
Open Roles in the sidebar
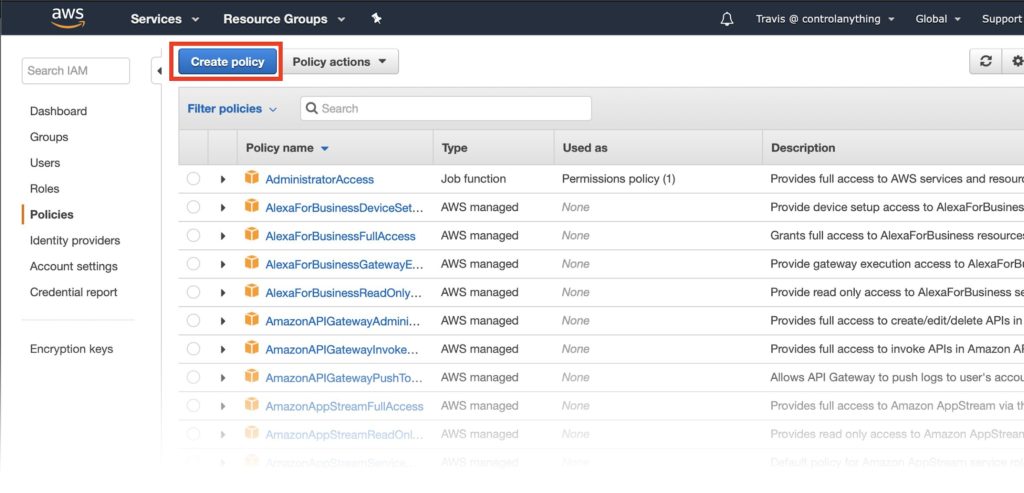[x=44, y=189]
